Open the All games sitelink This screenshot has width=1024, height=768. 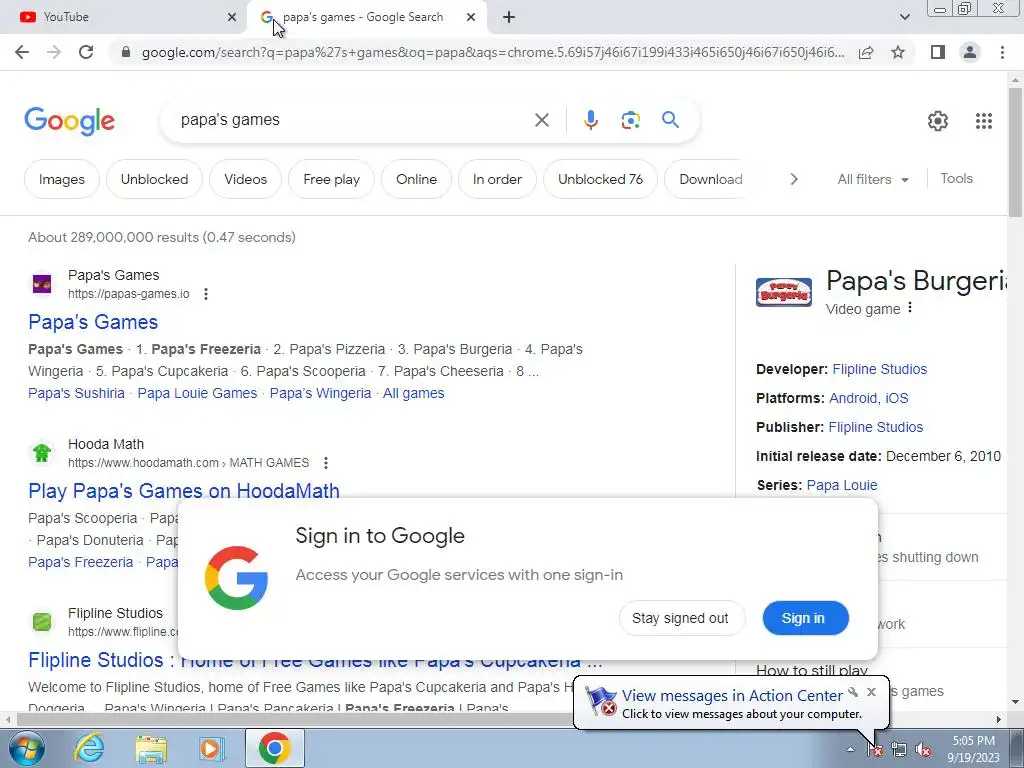coord(413,393)
